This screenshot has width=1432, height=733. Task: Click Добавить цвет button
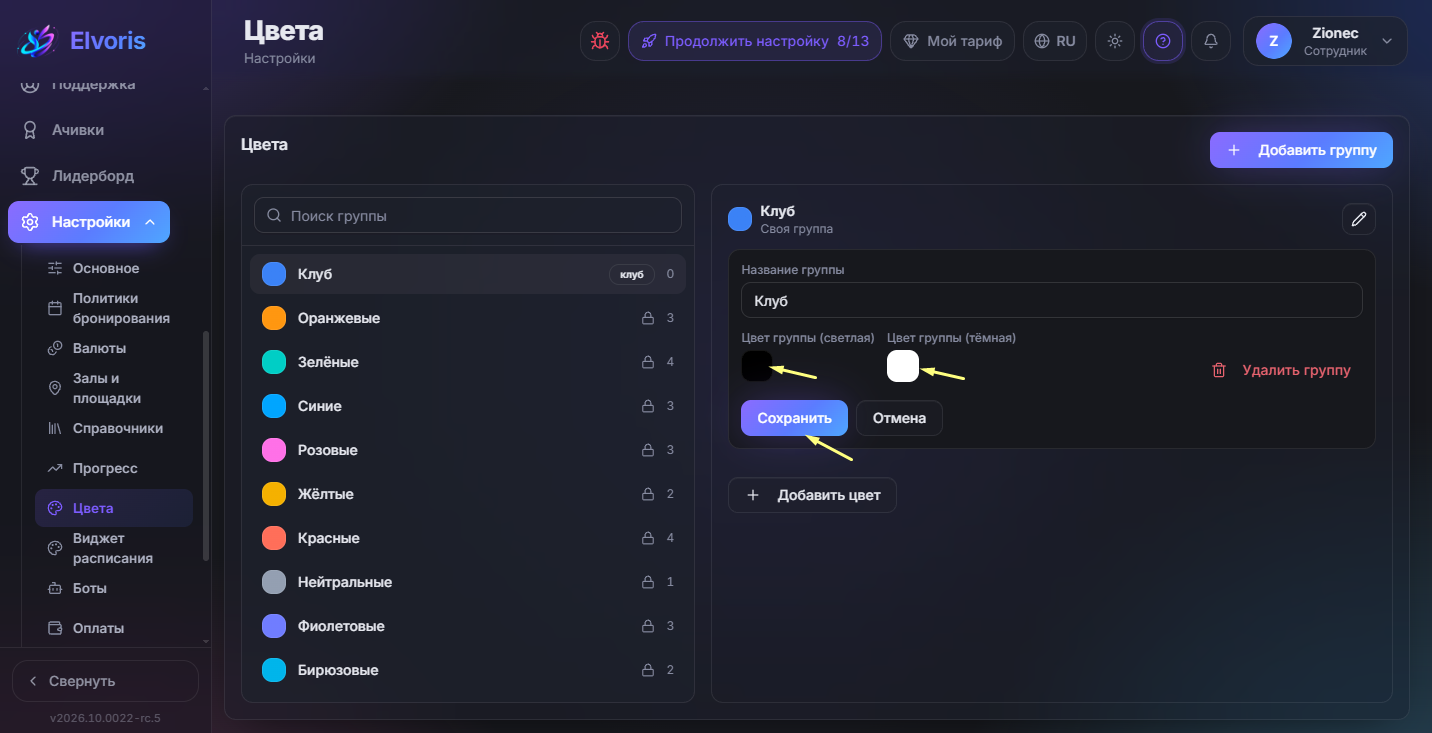[x=812, y=495]
